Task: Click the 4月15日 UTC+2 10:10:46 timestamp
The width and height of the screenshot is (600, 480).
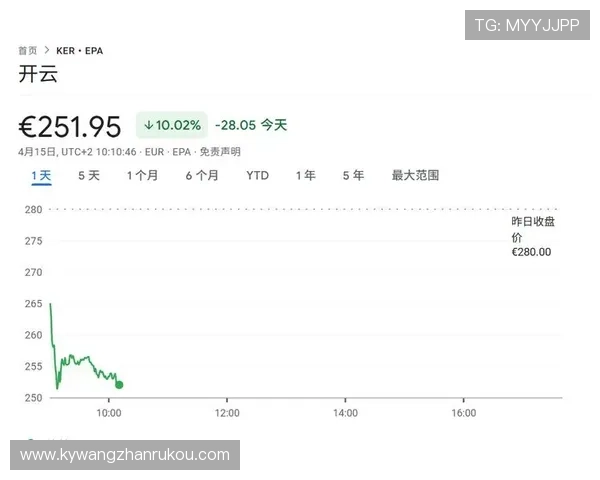Action: point(77,152)
